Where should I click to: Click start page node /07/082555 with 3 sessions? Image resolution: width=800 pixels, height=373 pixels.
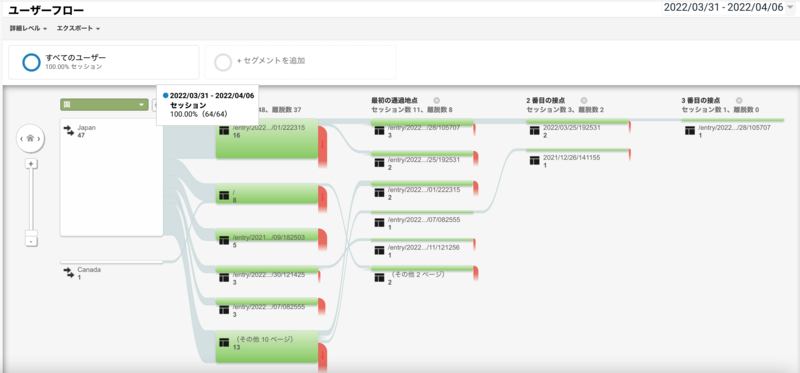pyautogui.click(x=267, y=301)
